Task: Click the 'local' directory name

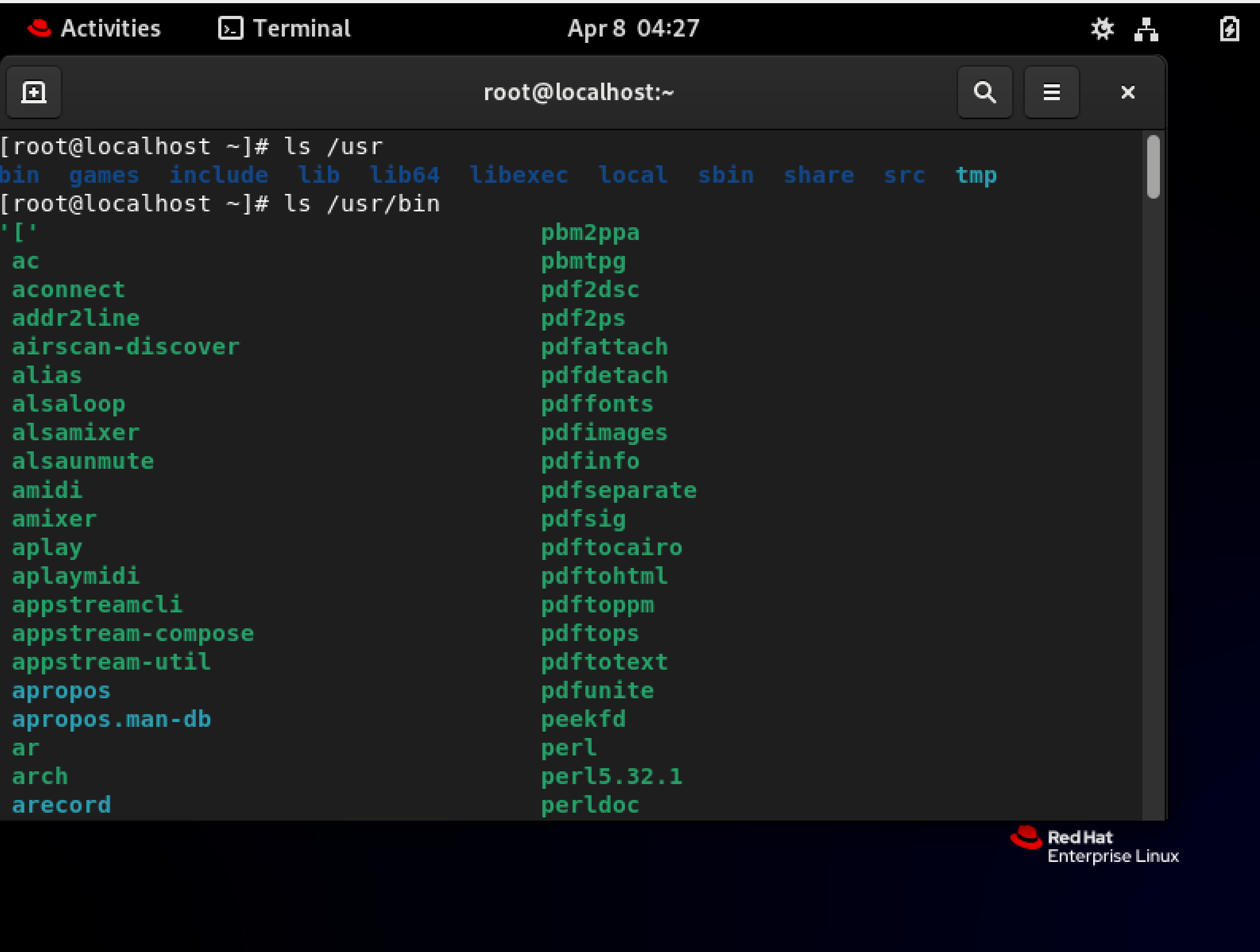Action: point(633,175)
